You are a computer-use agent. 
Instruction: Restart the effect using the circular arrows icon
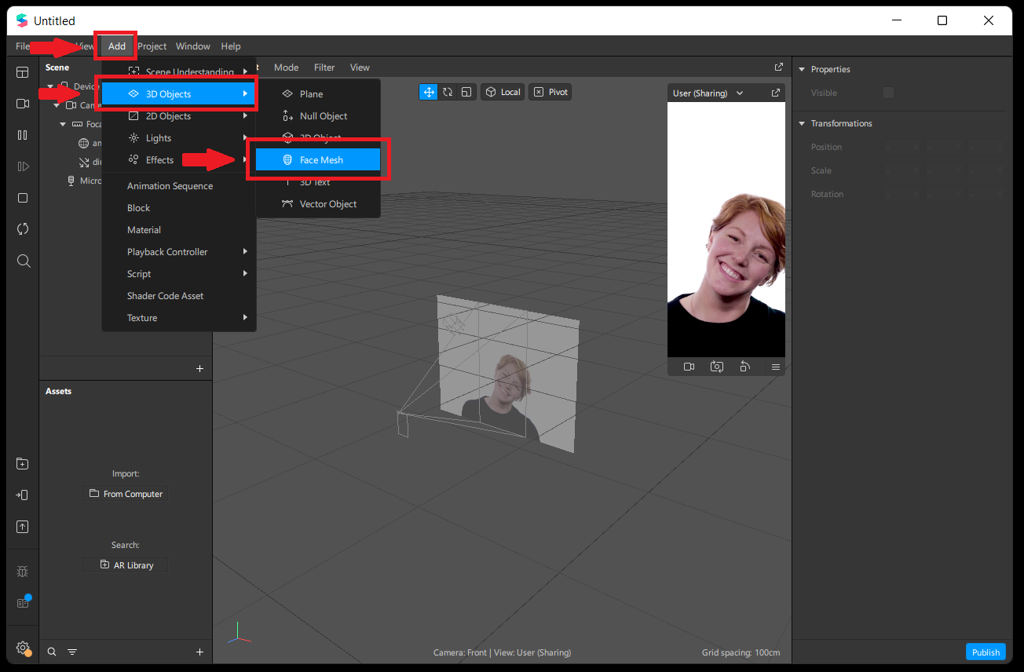(22, 229)
